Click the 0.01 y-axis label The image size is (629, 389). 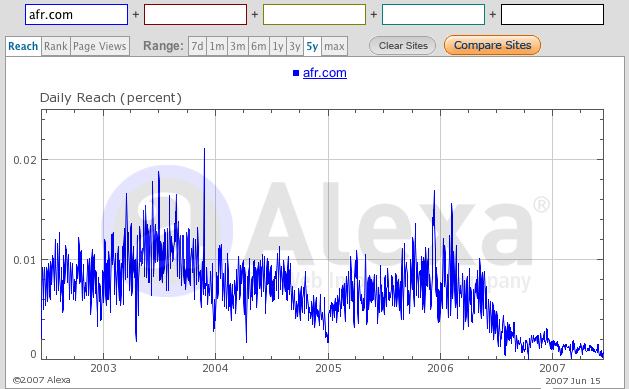[x=25, y=260]
